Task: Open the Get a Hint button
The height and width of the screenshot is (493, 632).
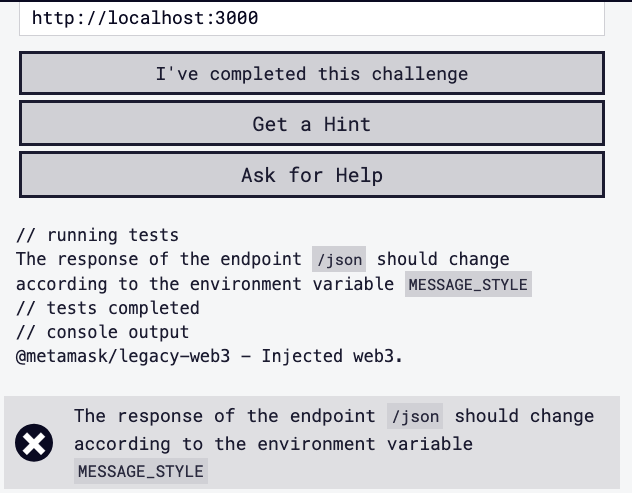Action: pos(311,124)
